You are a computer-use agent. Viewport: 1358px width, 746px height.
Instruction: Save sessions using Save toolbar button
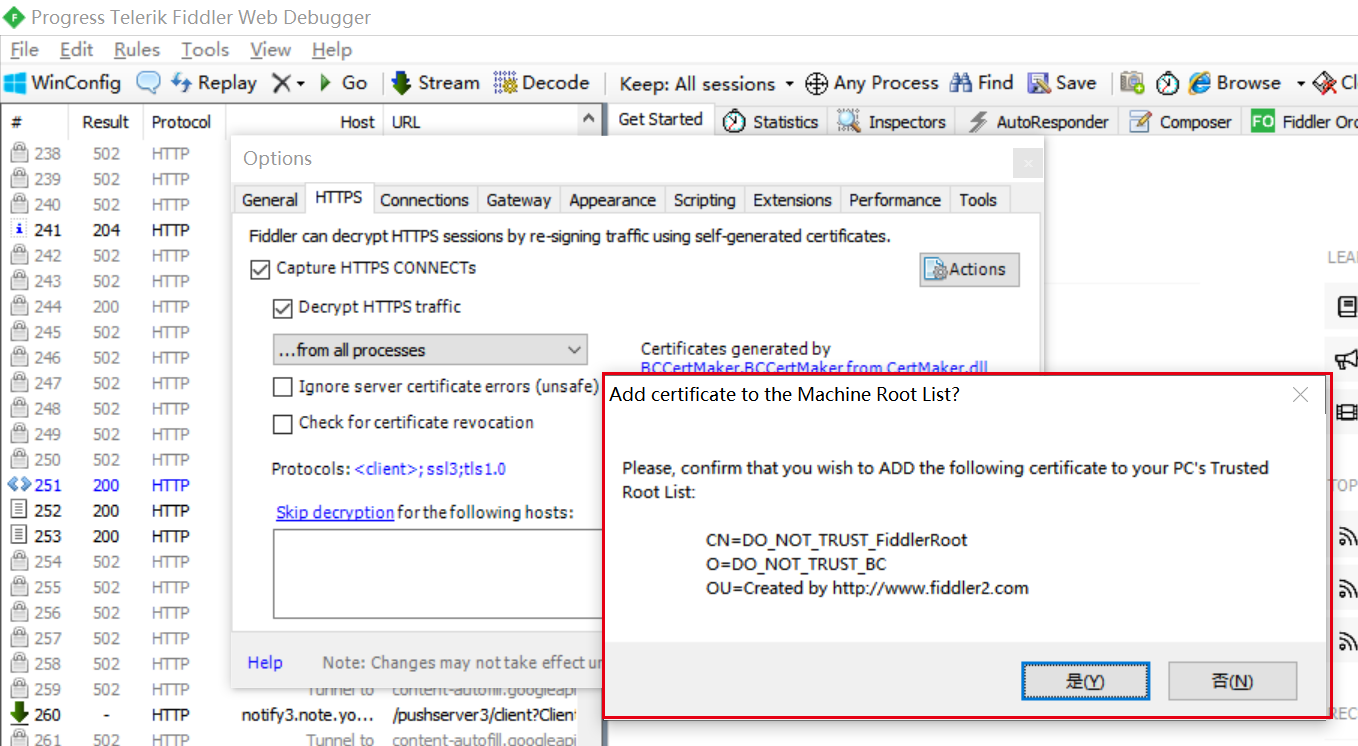click(1062, 83)
